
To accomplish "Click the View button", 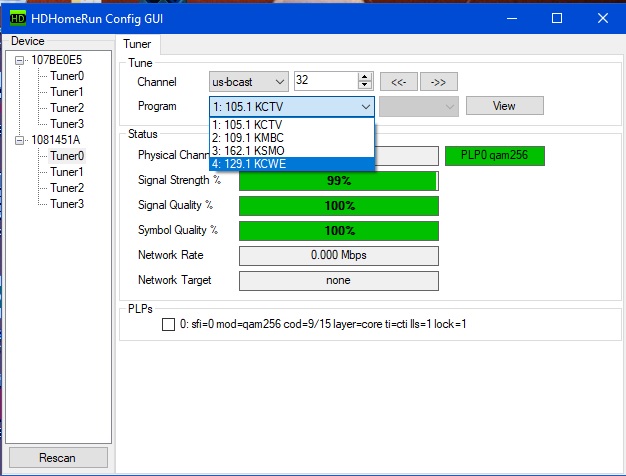I will [x=505, y=106].
